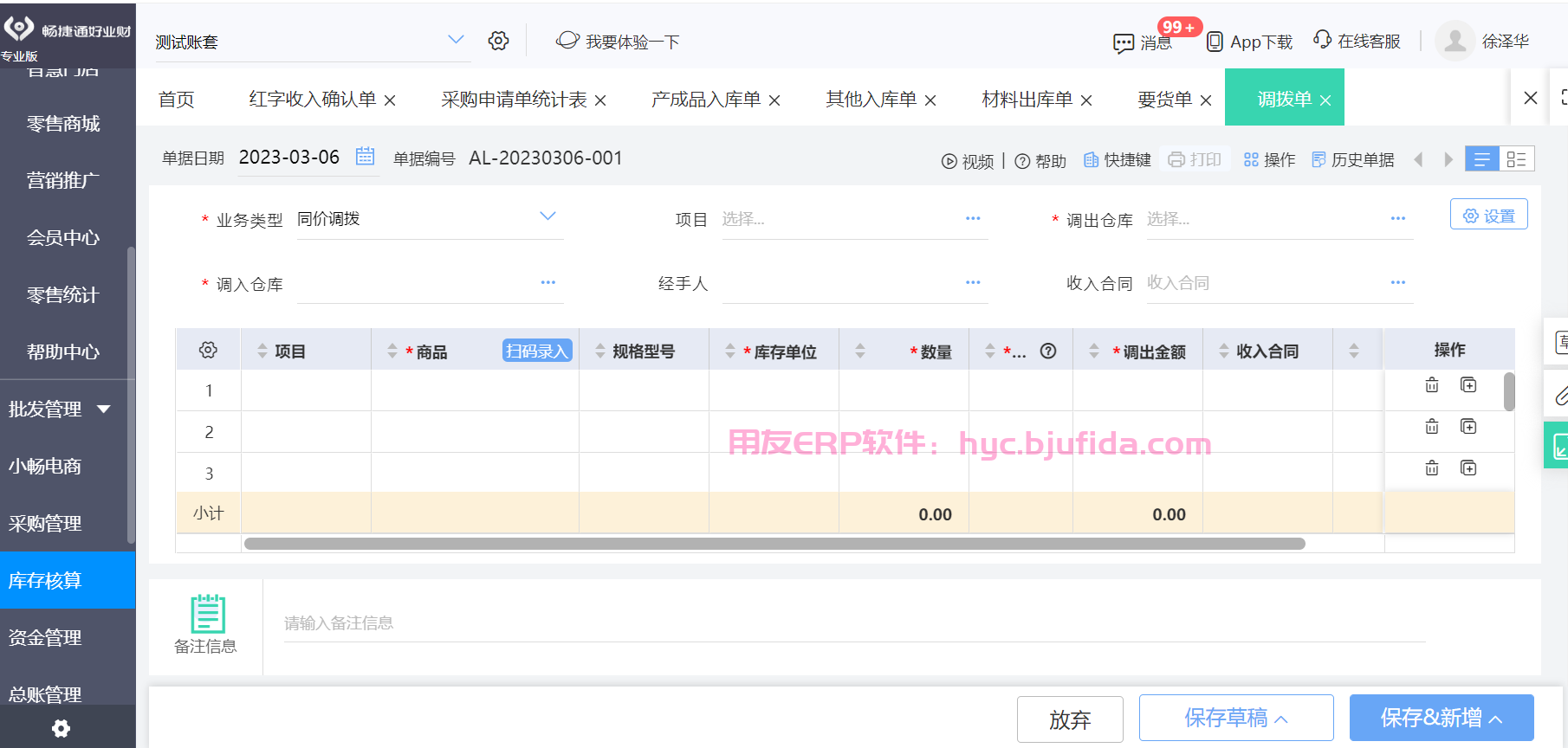Screen dimensions: 1568x748
Task: Open the calendar picker for 单据日期
Action: pos(366,156)
